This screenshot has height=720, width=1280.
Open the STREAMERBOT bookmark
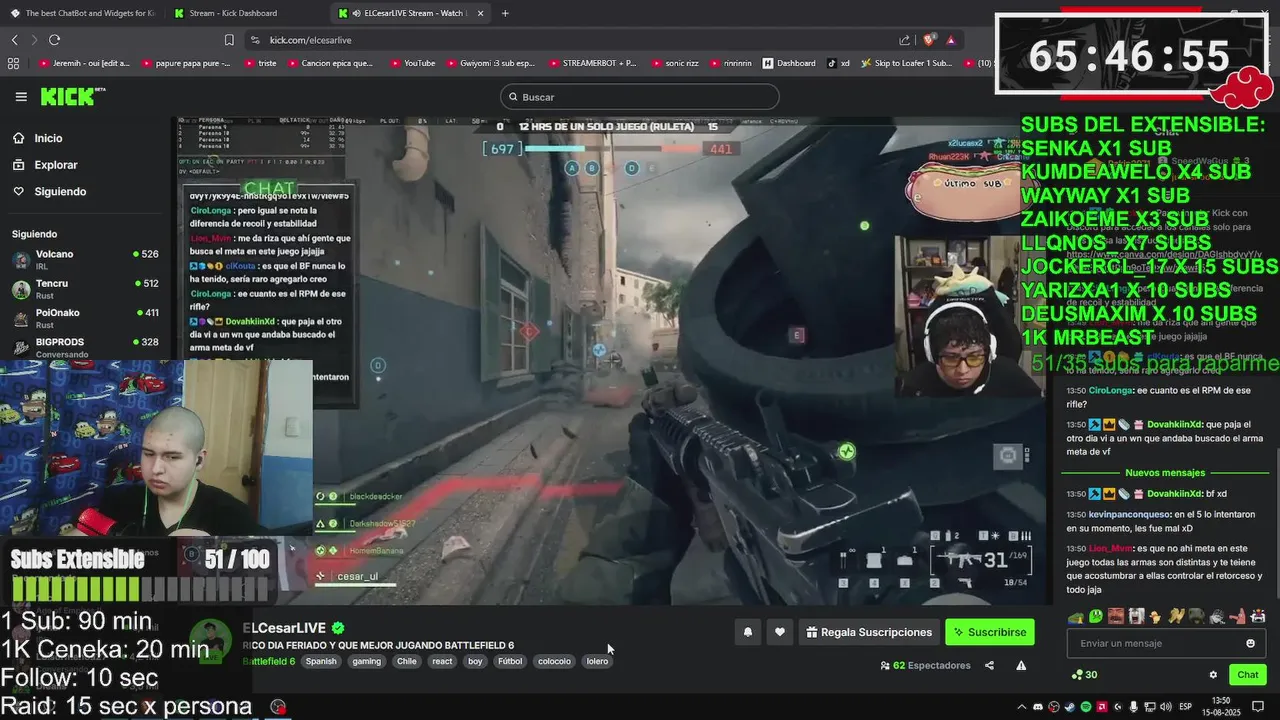click(592, 63)
